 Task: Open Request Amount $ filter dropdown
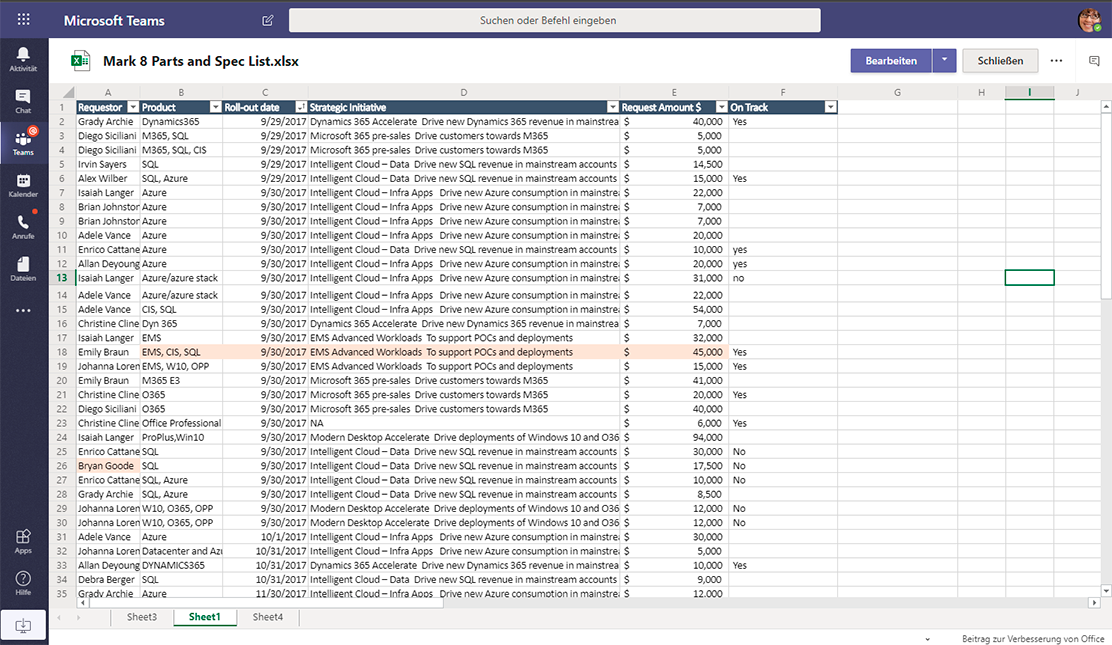click(x=721, y=107)
